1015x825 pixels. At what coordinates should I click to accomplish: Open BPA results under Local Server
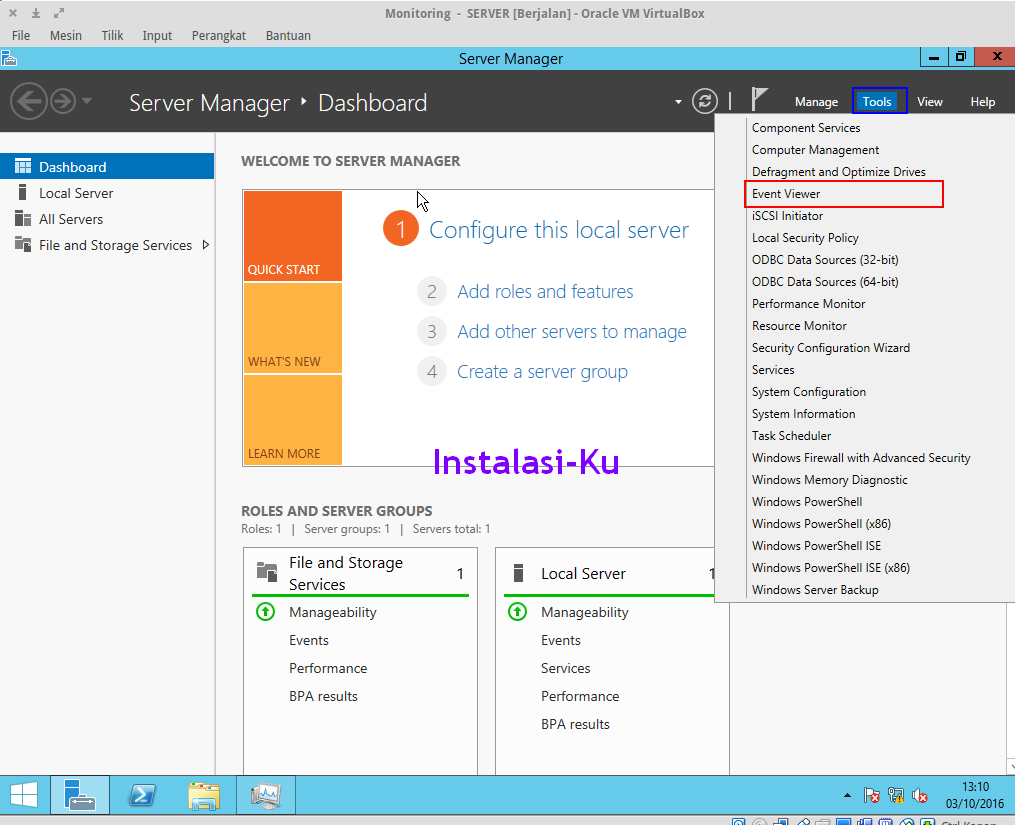575,724
